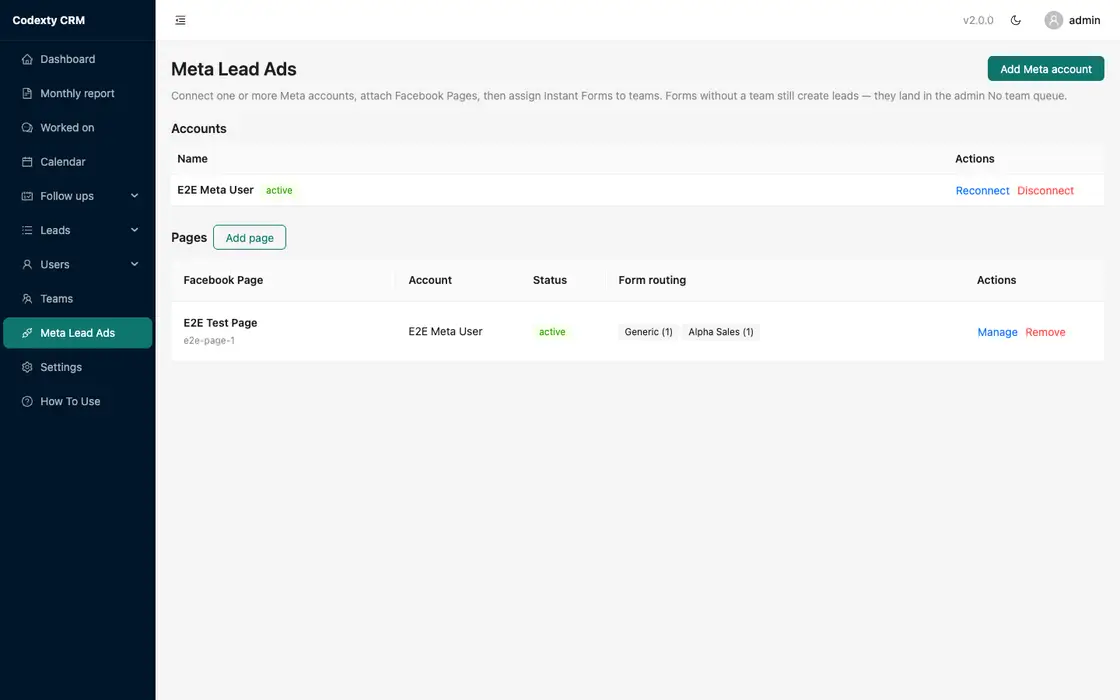Screen dimensions: 1120x700
Task: Reconnect the E2E Meta User account
Action: click(x=982, y=191)
